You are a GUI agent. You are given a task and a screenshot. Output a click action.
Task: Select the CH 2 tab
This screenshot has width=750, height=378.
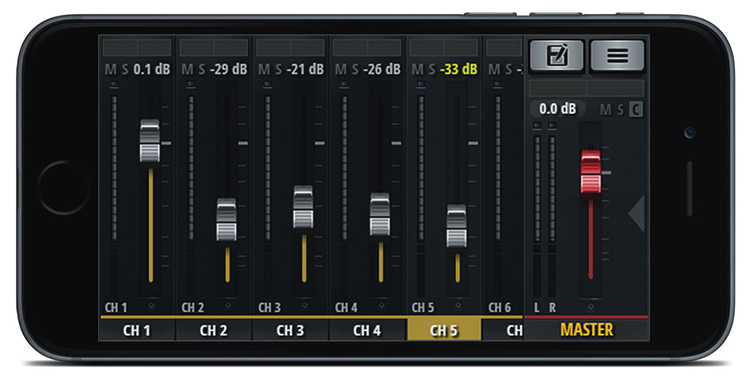click(x=214, y=331)
